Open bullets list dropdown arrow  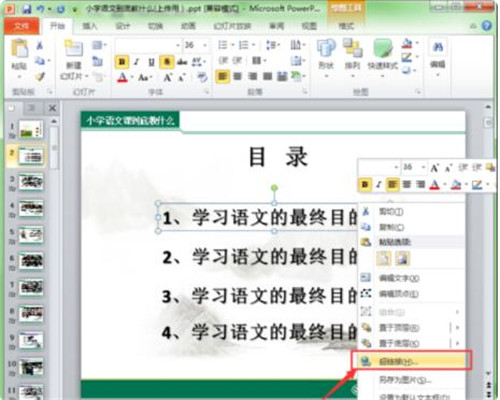233,45
